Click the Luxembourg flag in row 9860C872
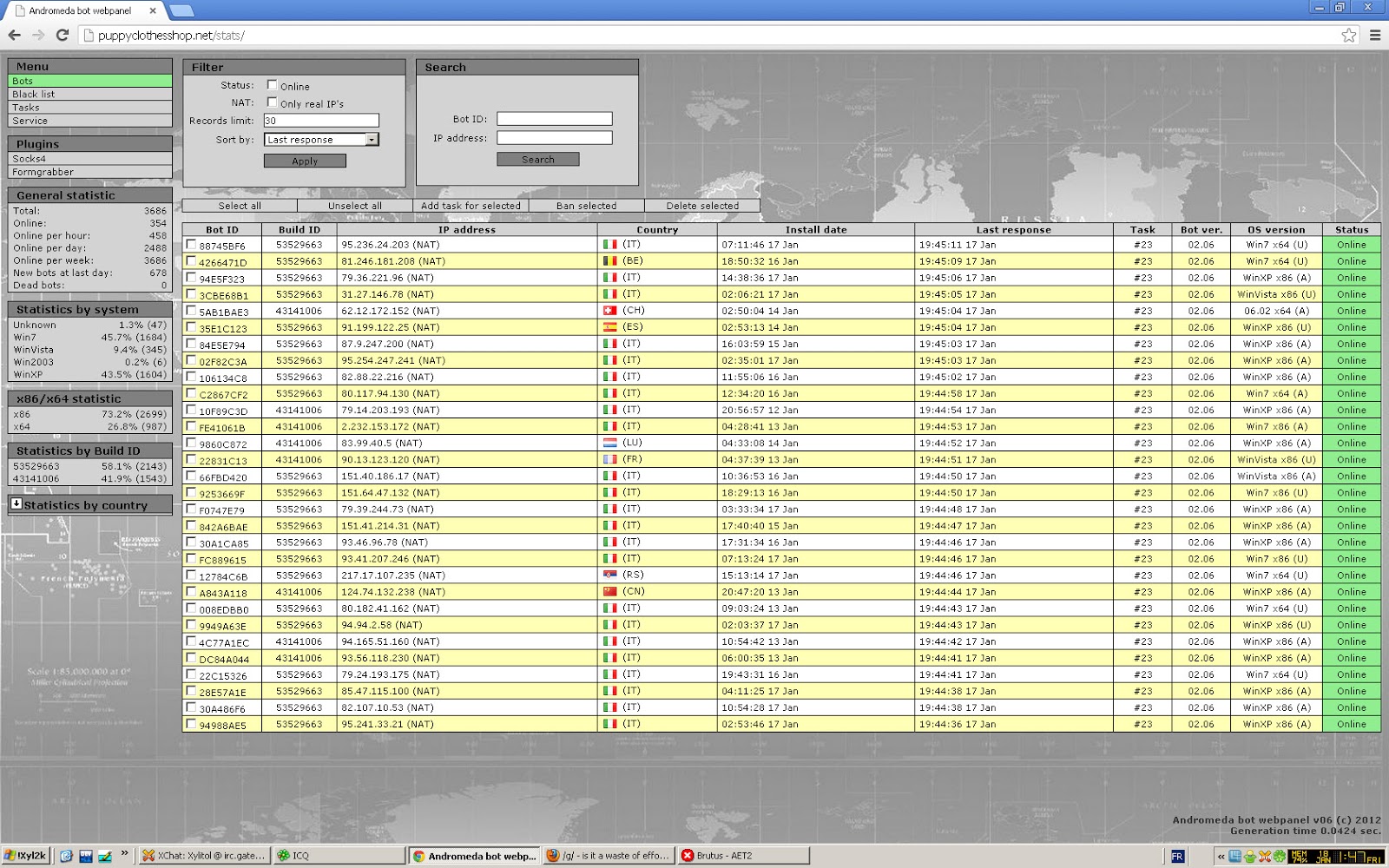 click(610, 443)
